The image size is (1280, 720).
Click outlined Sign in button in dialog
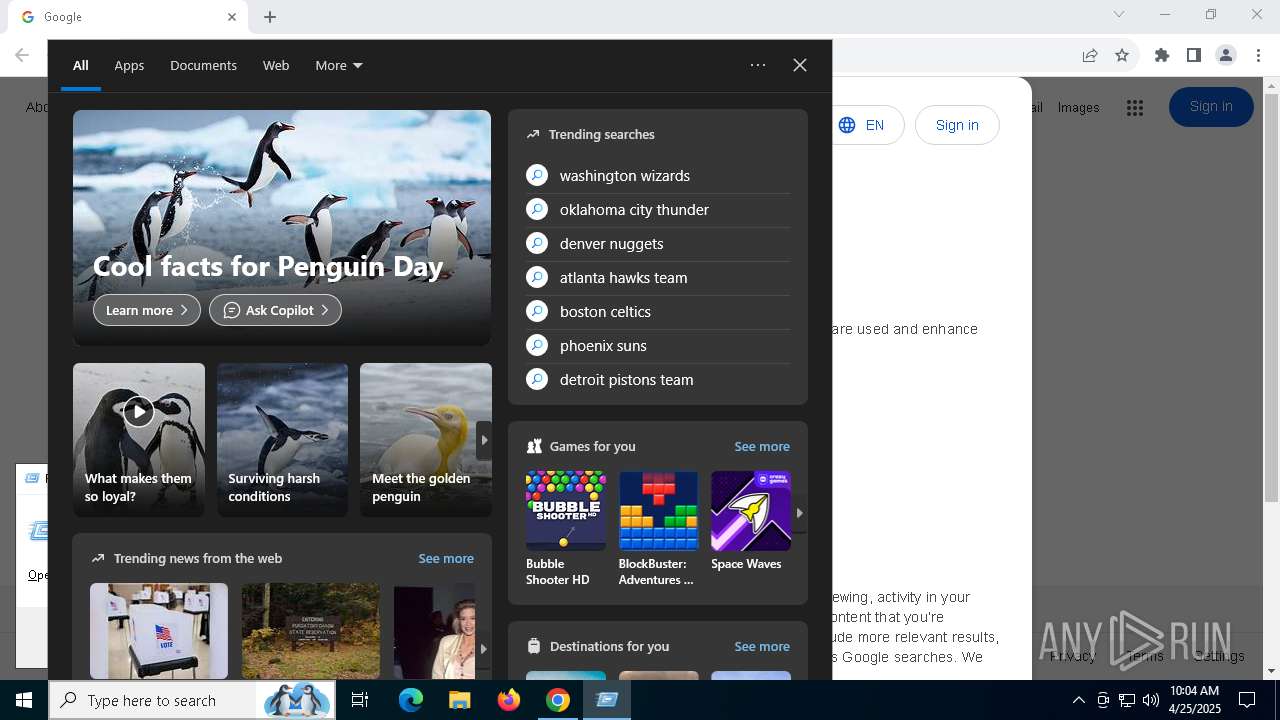click(957, 125)
